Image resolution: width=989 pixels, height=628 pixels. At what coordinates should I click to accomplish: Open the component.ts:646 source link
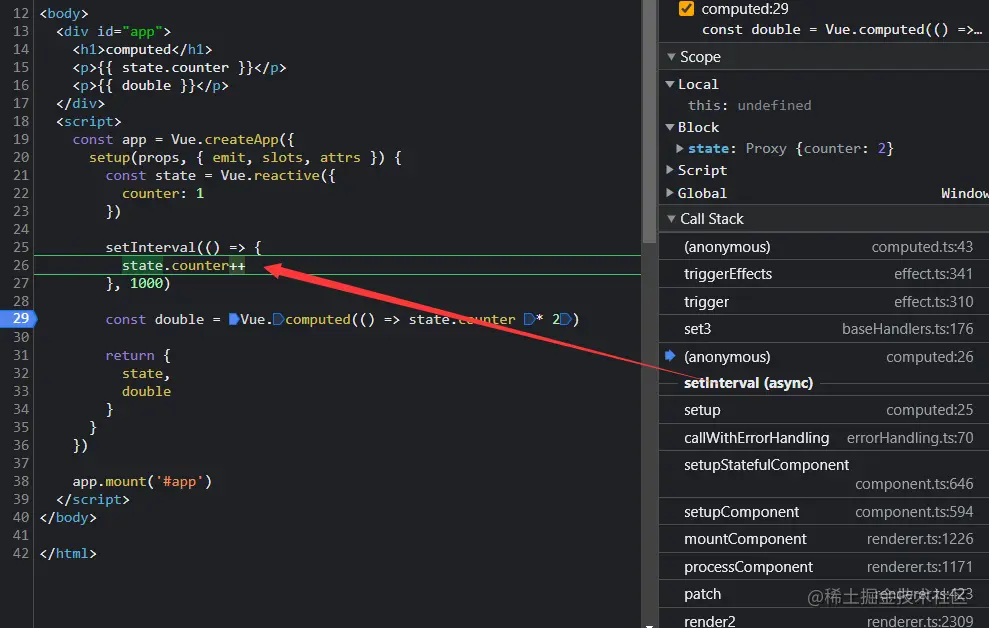tap(914, 484)
